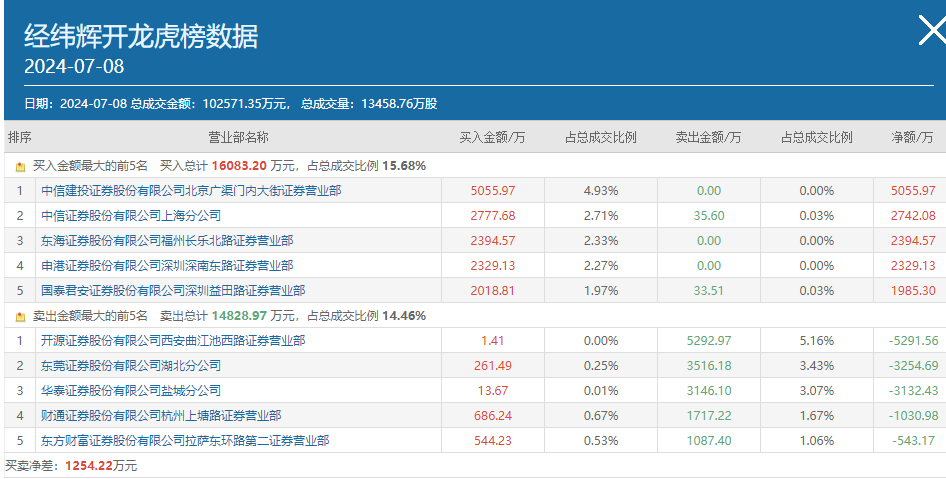Viewport: 946px width, 479px height.
Task: Select buy amount value 2777.68
Action: point(493,215)
